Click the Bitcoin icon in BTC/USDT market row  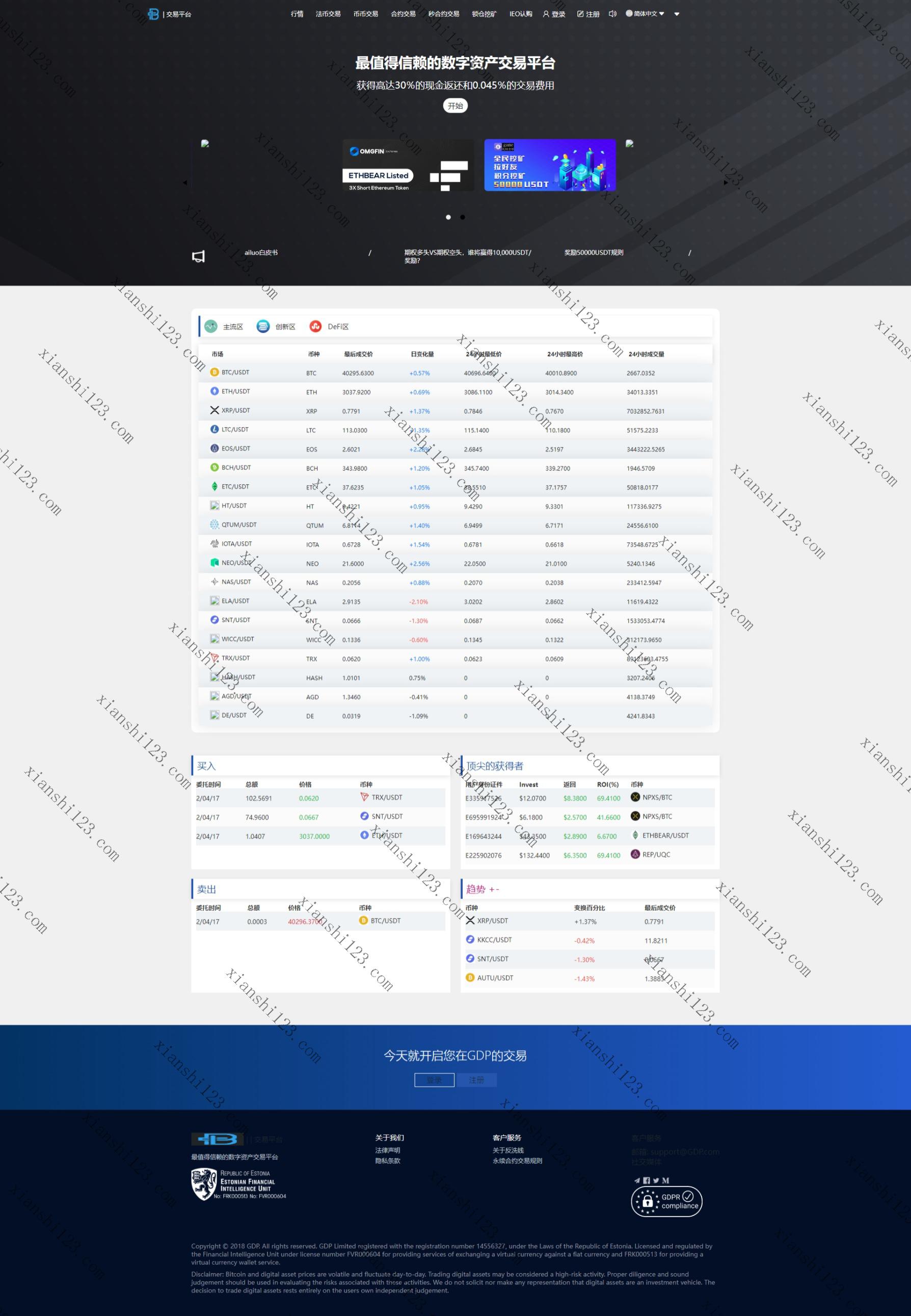pos(215,372)
